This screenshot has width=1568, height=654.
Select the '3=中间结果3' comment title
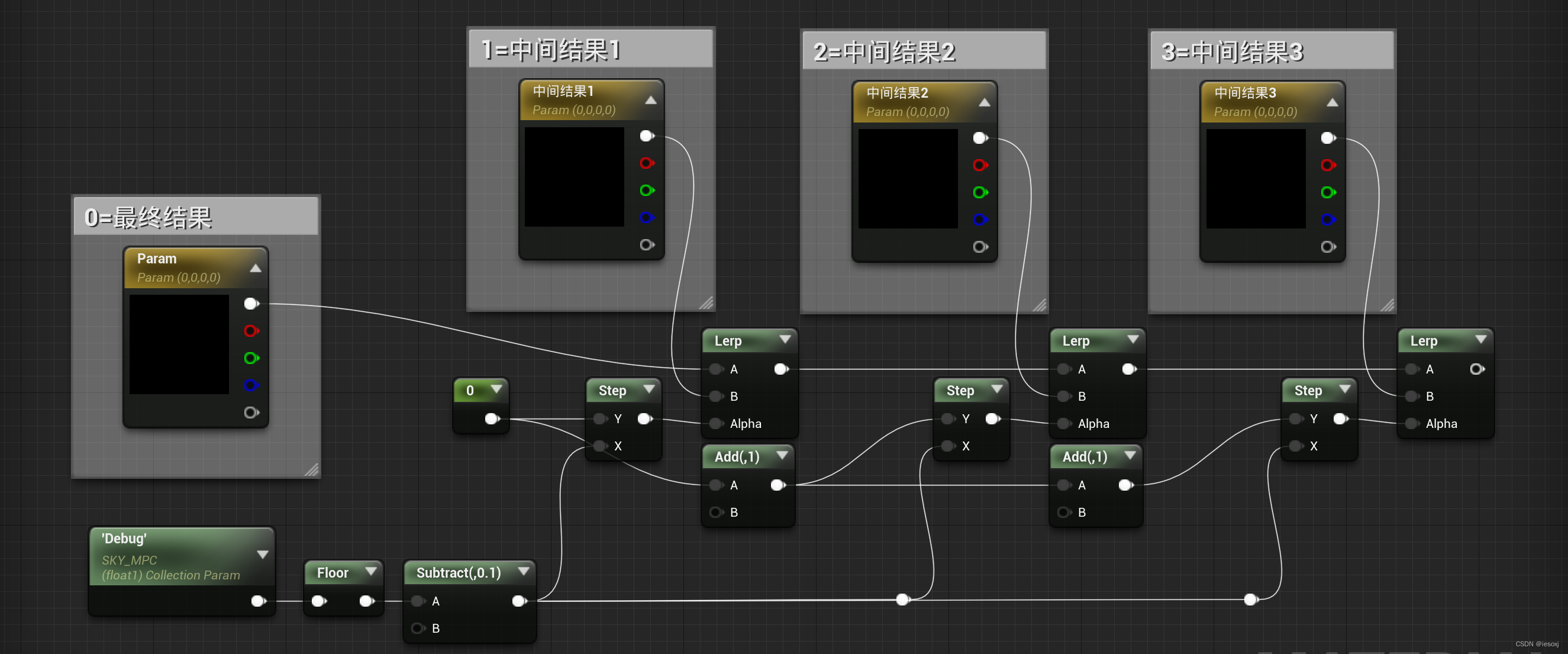coord(1232,52)
